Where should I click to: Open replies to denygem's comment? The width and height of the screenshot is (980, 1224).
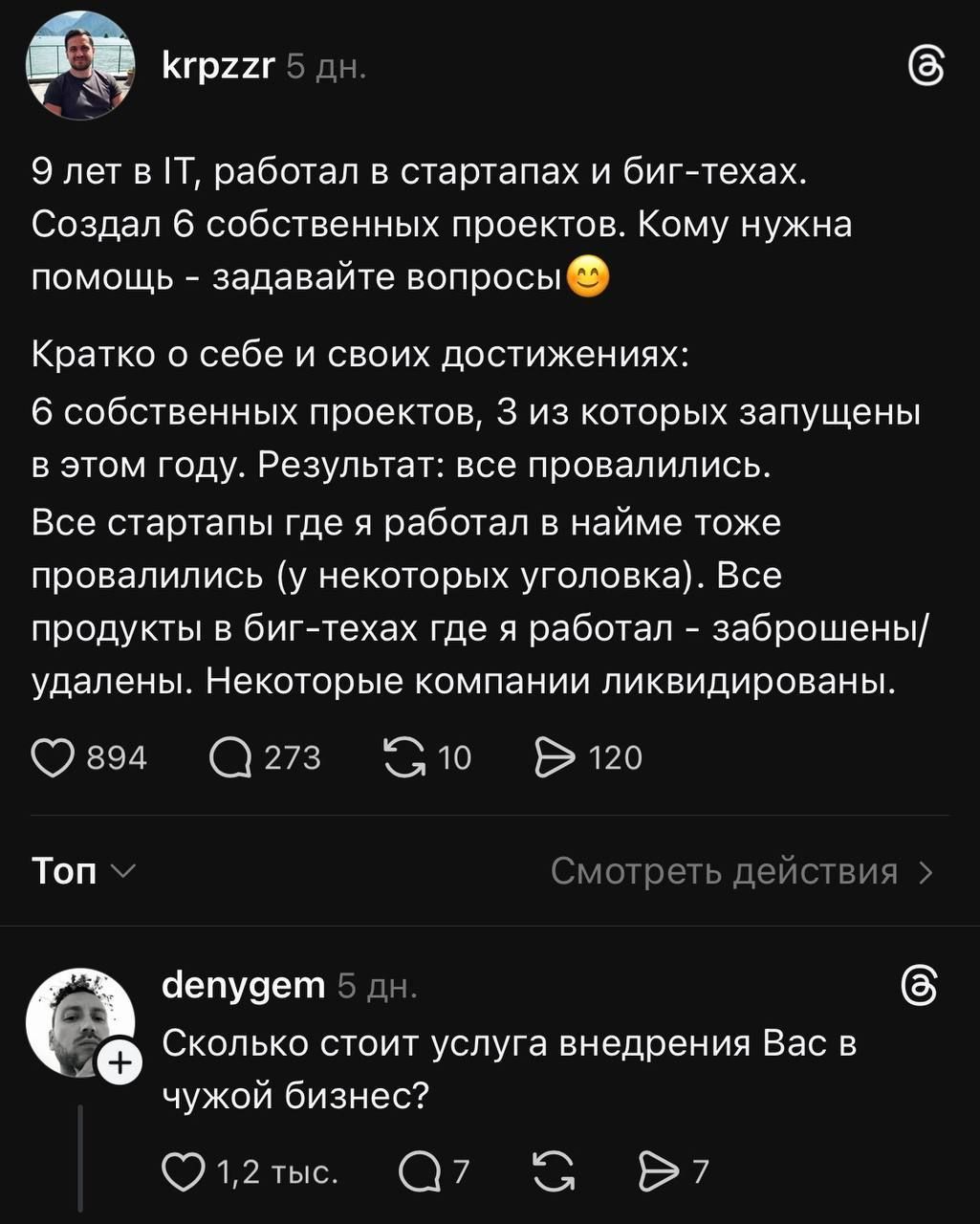coord(418,1169)
